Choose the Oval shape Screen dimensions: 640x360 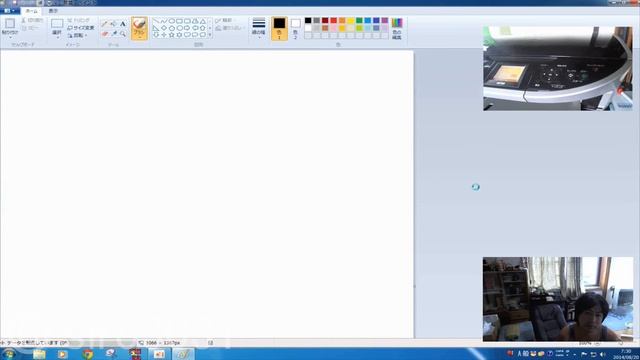click(x=171, y=21)
